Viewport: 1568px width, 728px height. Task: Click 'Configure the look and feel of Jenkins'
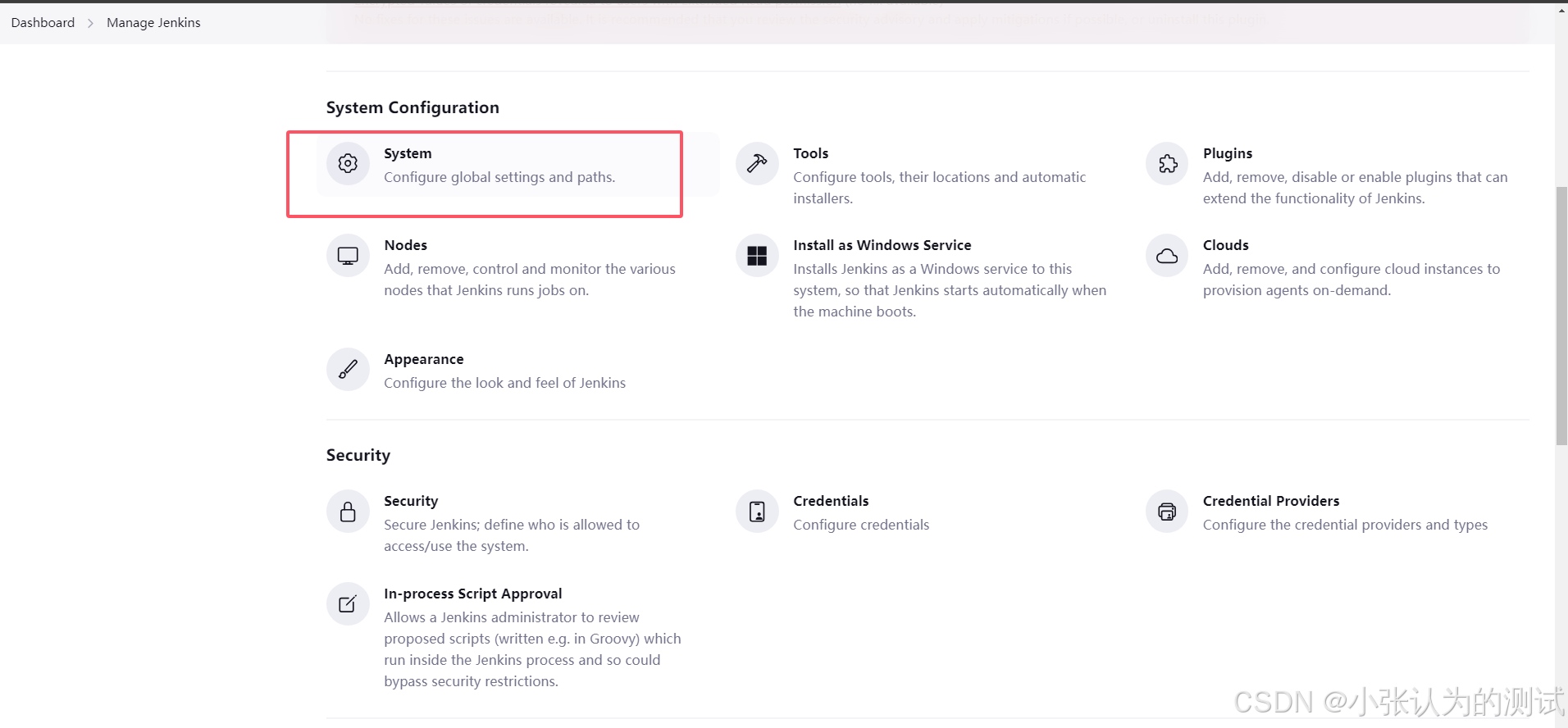pyautogui.click(x=504, y=383)
